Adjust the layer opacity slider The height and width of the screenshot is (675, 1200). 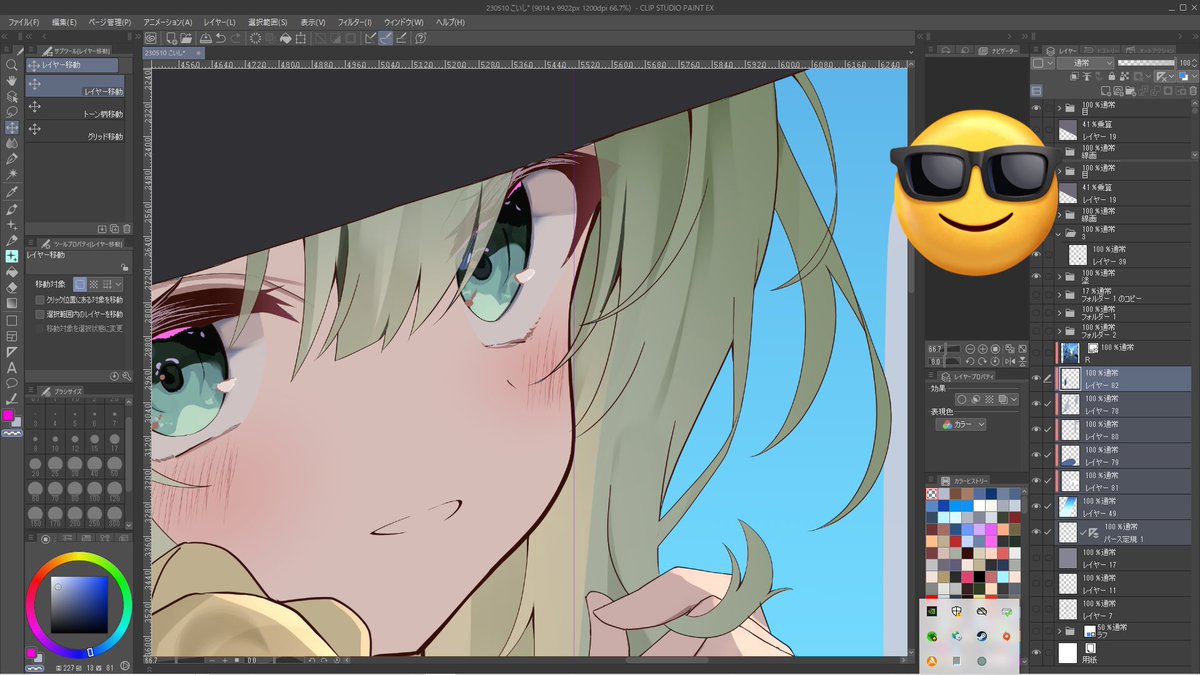click(x=1147, y=63)
